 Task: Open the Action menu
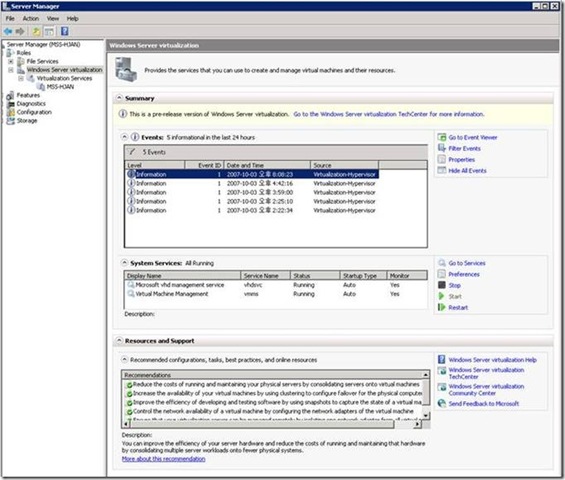31,18
